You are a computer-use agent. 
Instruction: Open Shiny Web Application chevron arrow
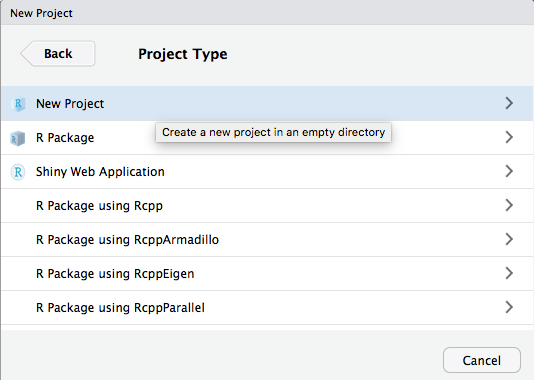509,171
